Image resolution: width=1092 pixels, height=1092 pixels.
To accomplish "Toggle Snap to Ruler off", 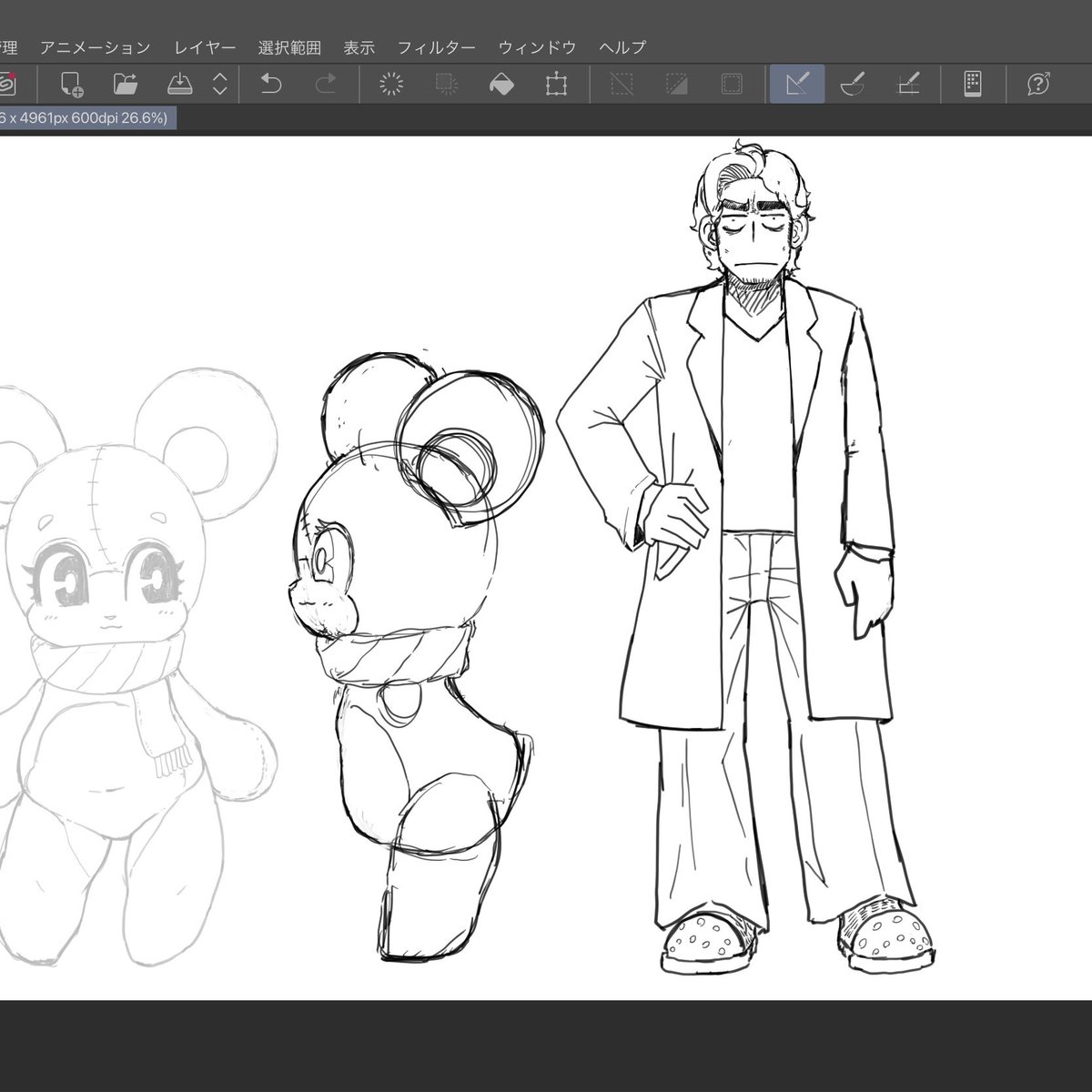I will [797, 85].
